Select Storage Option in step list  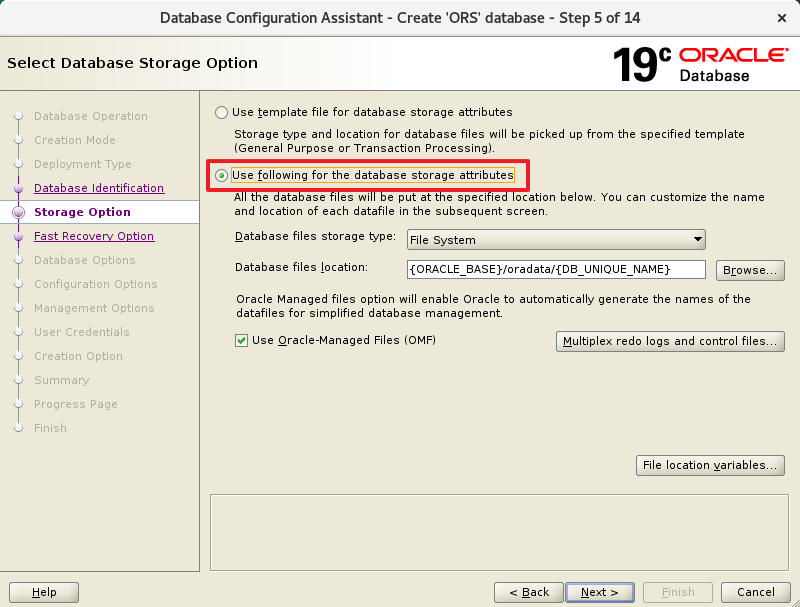click(82, 212)
